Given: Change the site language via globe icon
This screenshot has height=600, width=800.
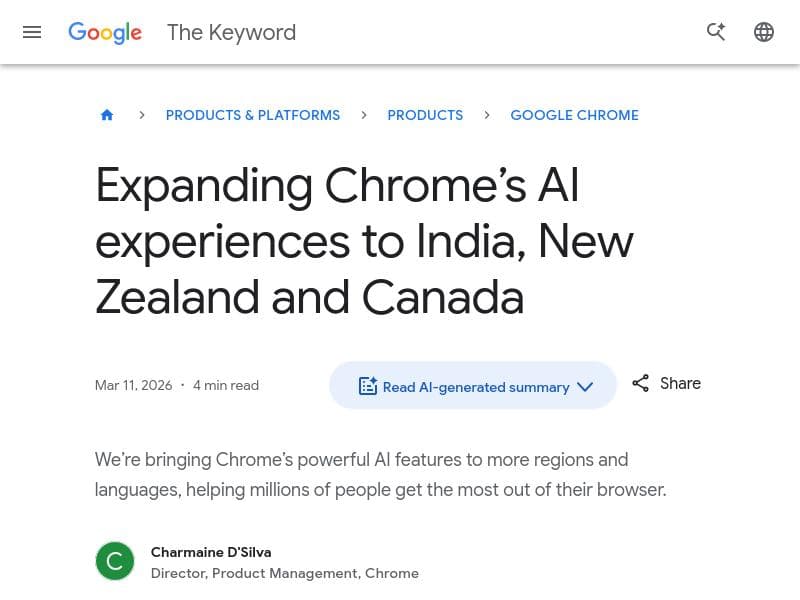Looking at the screenshot, I should tap(764, 32).
